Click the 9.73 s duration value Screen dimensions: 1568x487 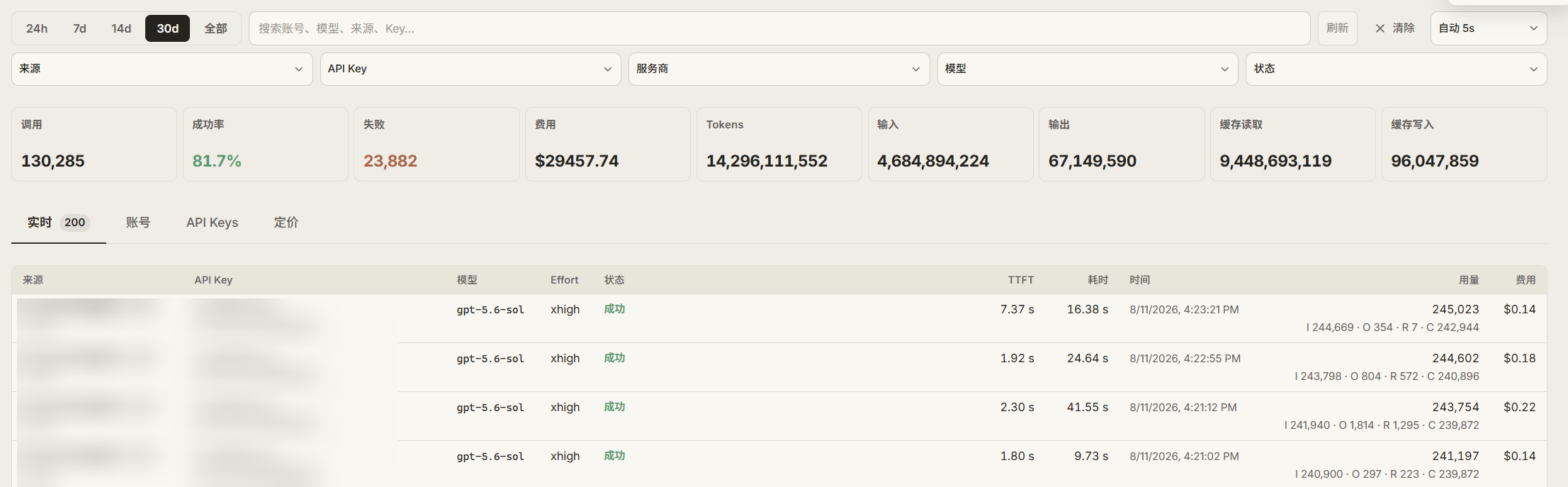pyautogui.click(x=1091, y=457)
